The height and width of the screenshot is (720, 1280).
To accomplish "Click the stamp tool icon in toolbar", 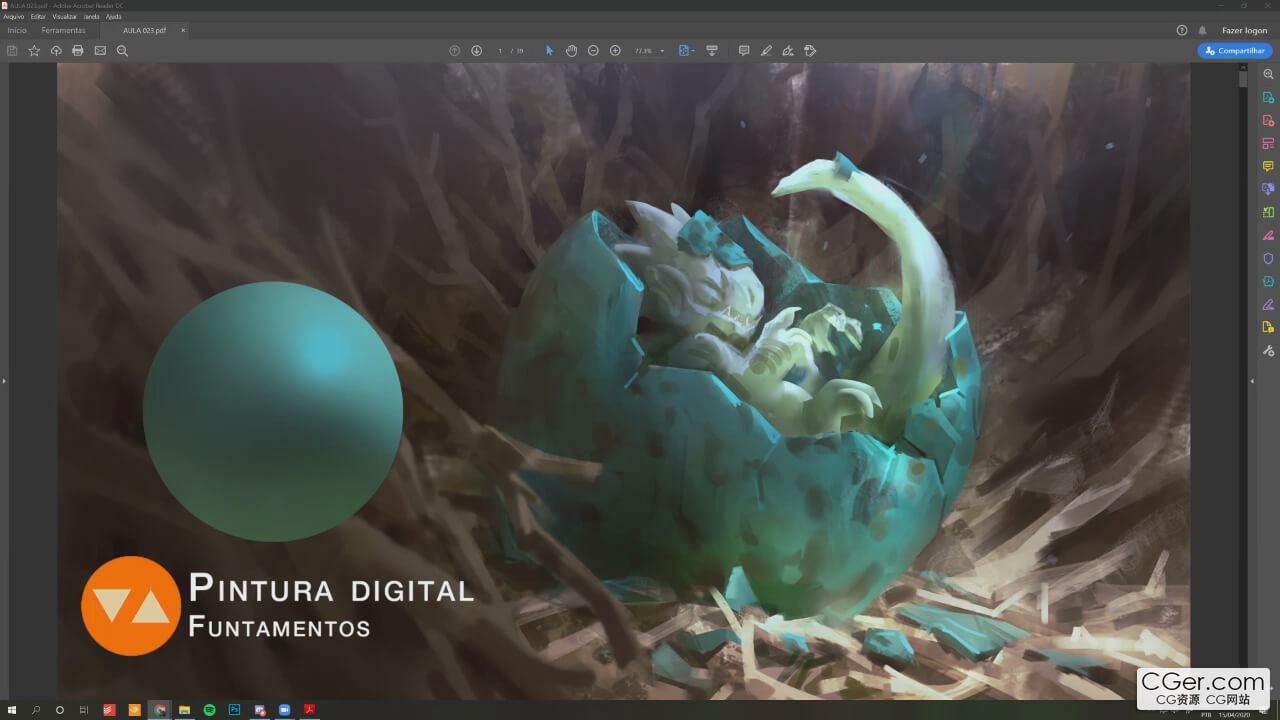I will pos(810,51).
